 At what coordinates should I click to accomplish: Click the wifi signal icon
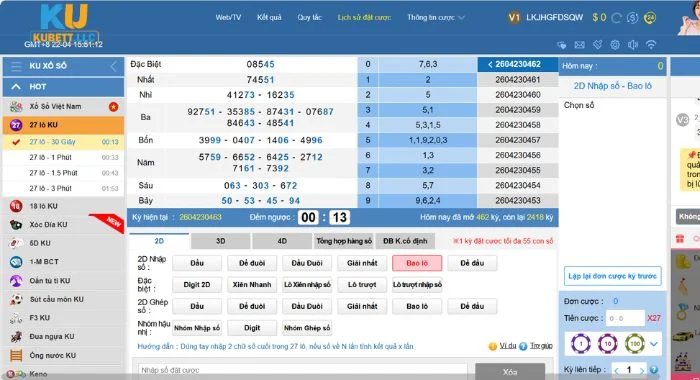(x=651, y=45)
